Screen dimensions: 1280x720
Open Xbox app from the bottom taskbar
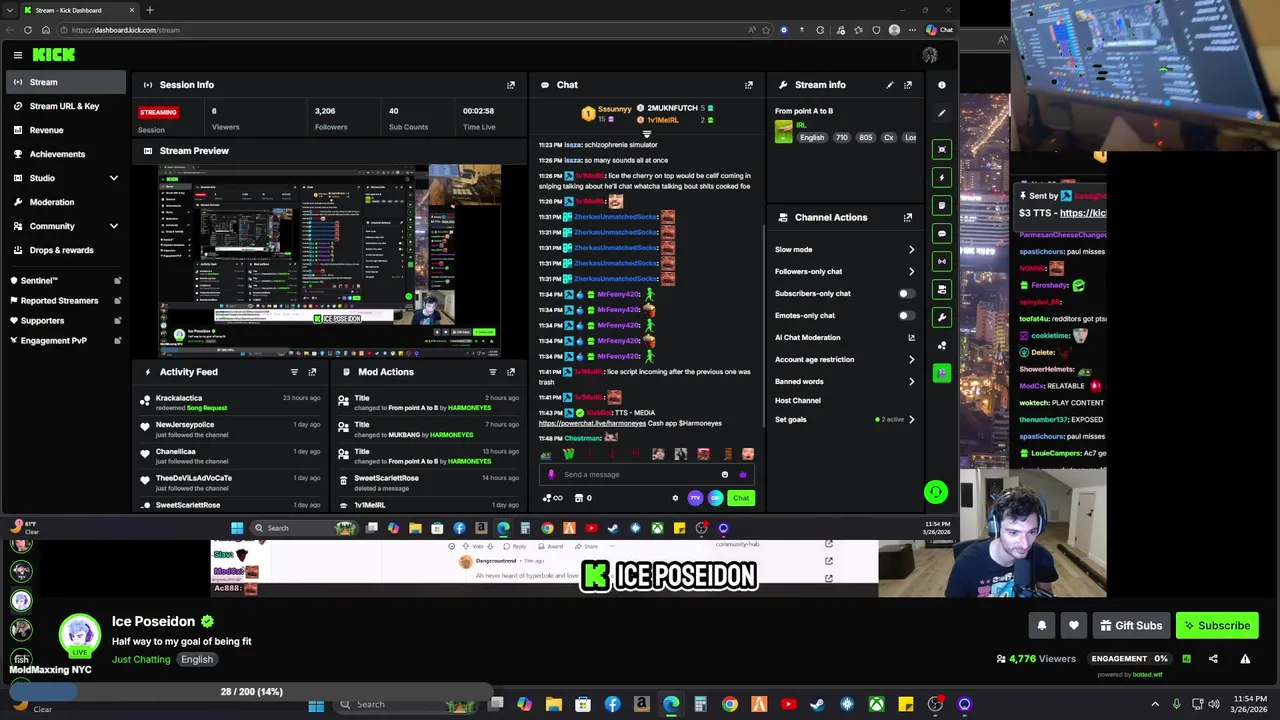[x=877, y=705]
